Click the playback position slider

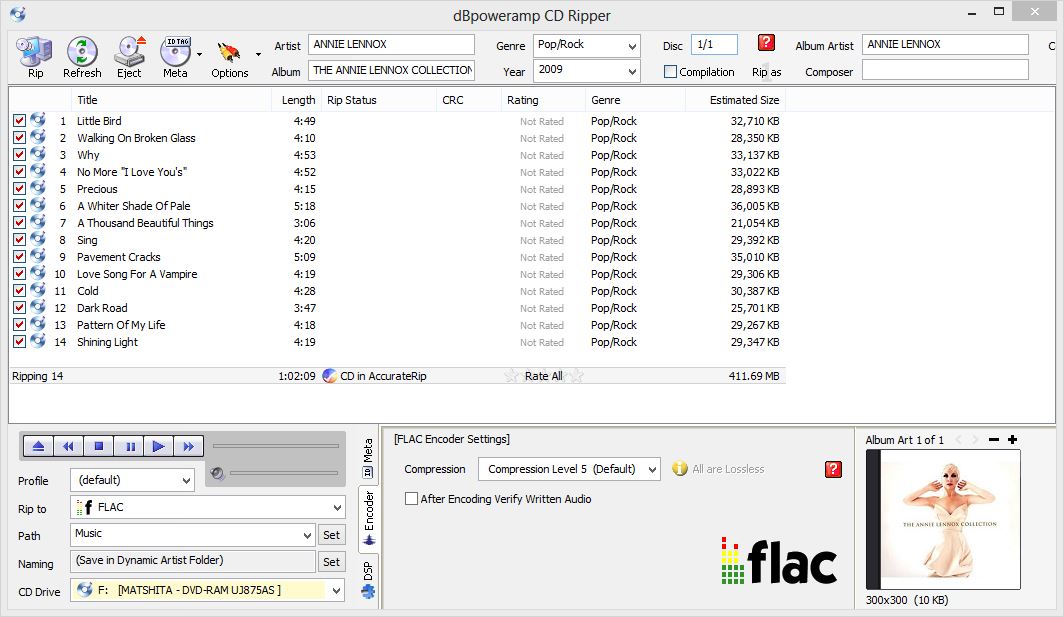[276, 446]
